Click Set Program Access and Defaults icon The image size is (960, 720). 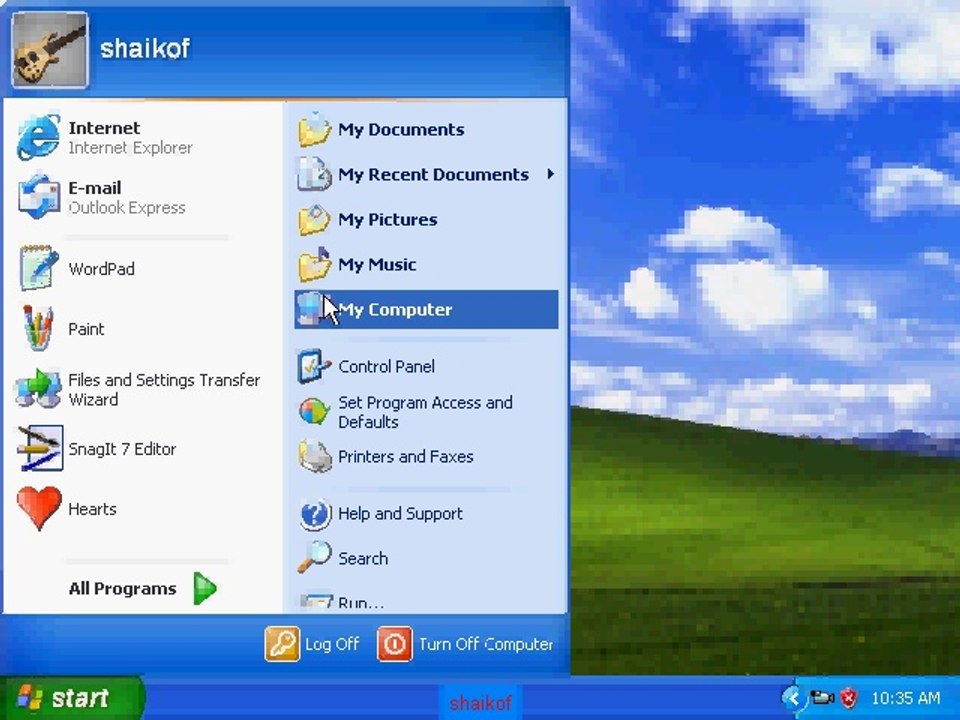314,411
